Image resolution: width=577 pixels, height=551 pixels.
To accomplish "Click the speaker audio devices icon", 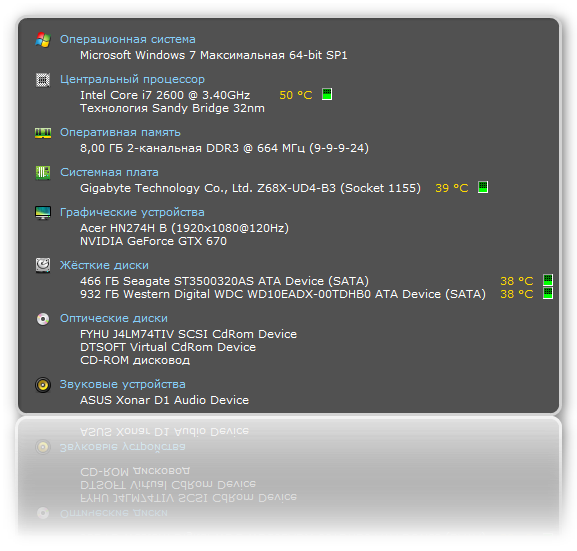I will [x=43, y=385].
